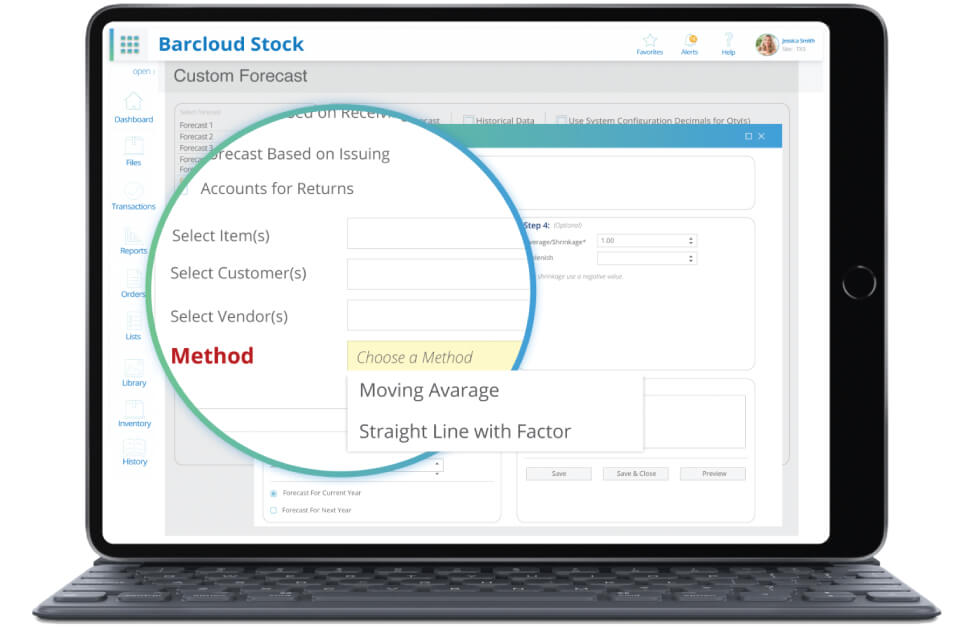Viewport: 977px width, 629px height.
Task: Click the Favorites star icon
Action: click(650, 41)
